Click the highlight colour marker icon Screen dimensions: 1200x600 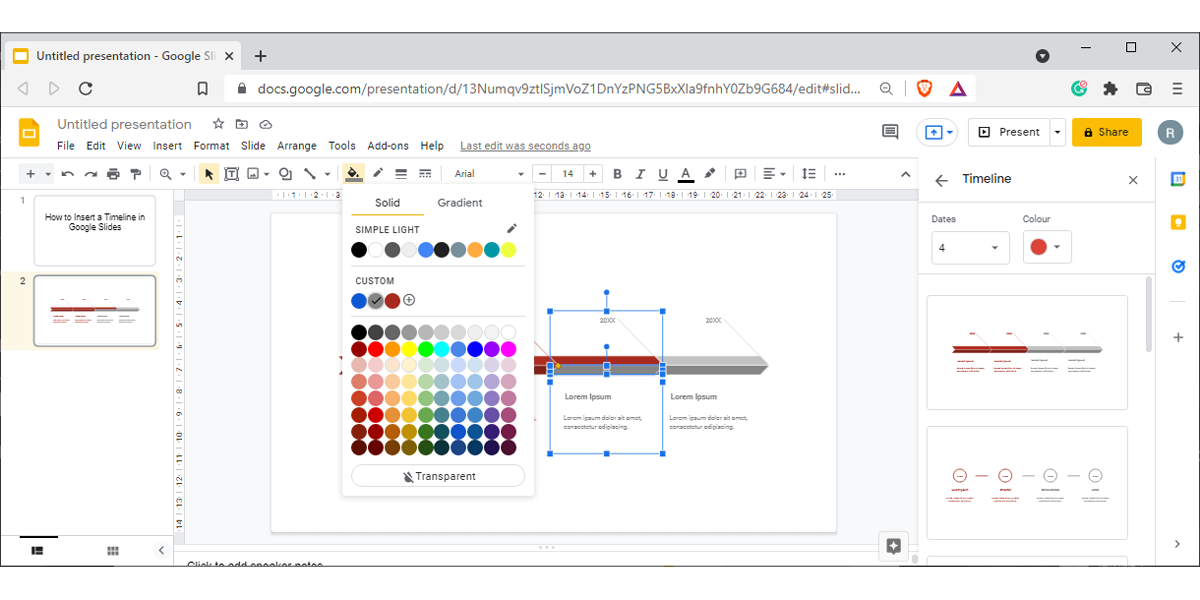click(710, 174)
